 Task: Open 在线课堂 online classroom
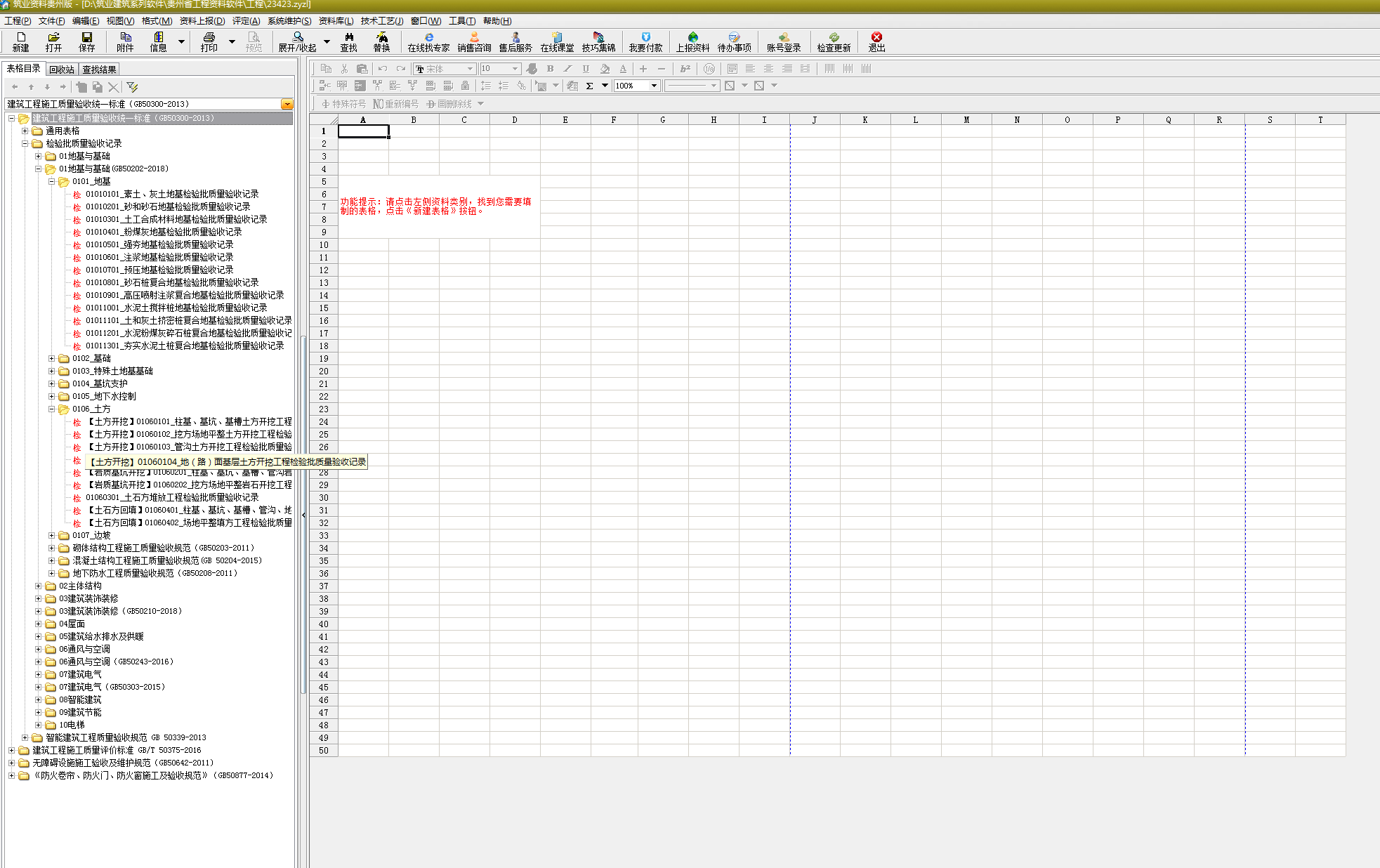pos(557,42)
